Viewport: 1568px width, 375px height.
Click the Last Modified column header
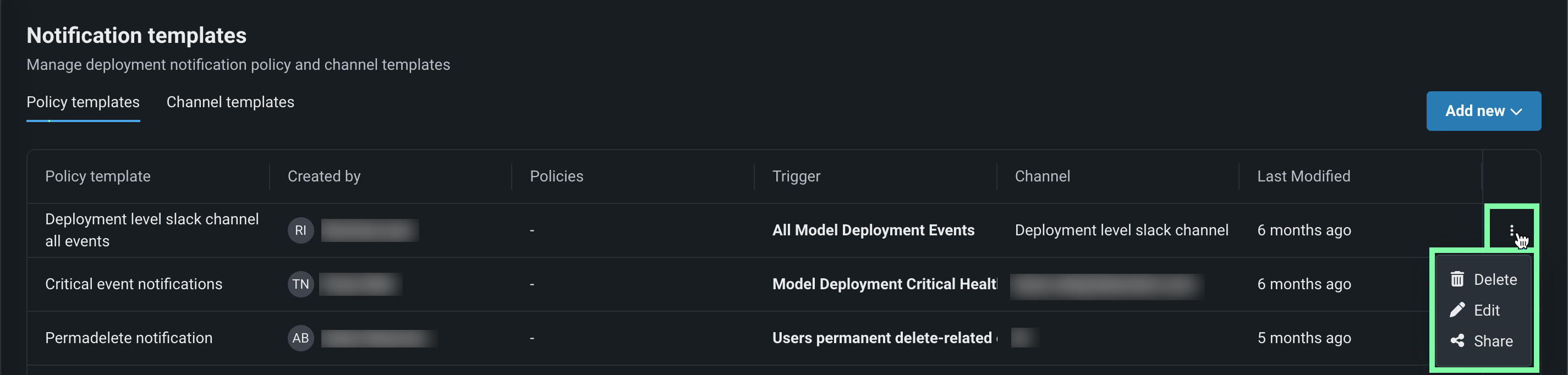click(x=1303, y=177)
